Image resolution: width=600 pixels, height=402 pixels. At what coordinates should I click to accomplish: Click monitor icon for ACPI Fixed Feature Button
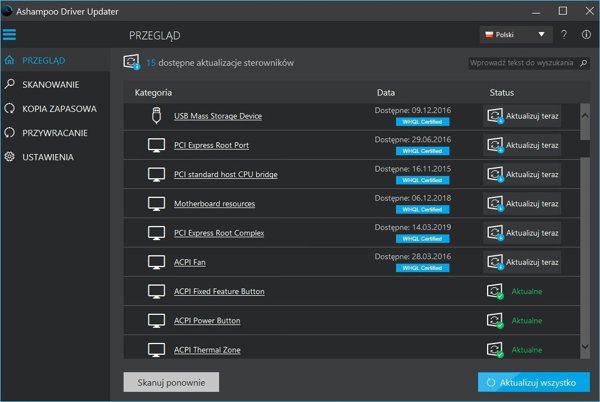pyautogui.click(x=156, y=291)
